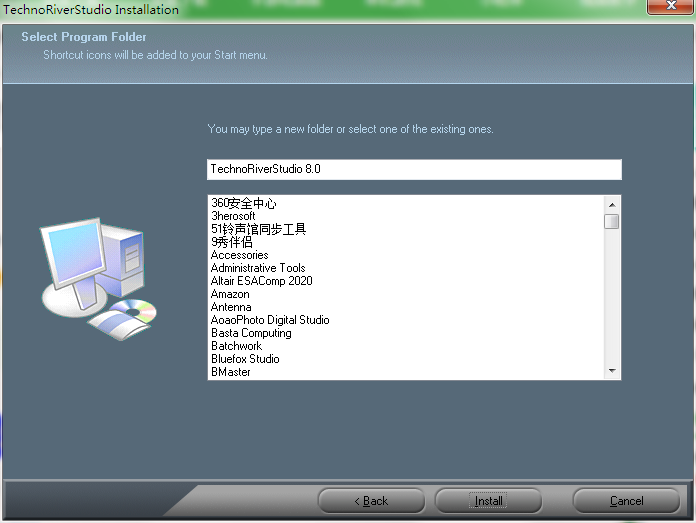Click the folder list scroll up arrow
This screenshot has height=523, width=696.
coord(612,205)
